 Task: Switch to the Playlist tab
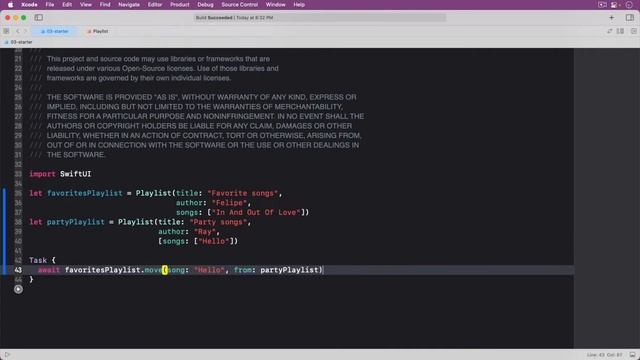pyautogui.click(x=98, y=31)
